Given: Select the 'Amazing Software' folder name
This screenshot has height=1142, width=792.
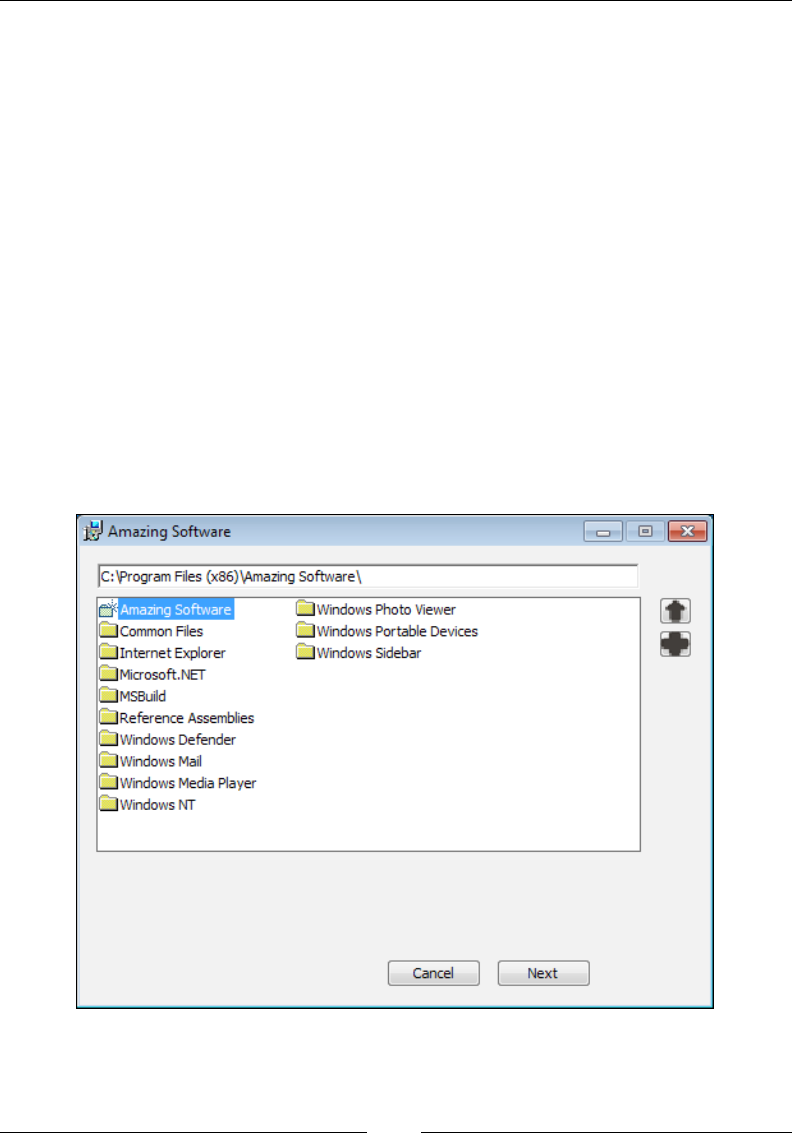Looking at the screenshot, I should (176, 610).
